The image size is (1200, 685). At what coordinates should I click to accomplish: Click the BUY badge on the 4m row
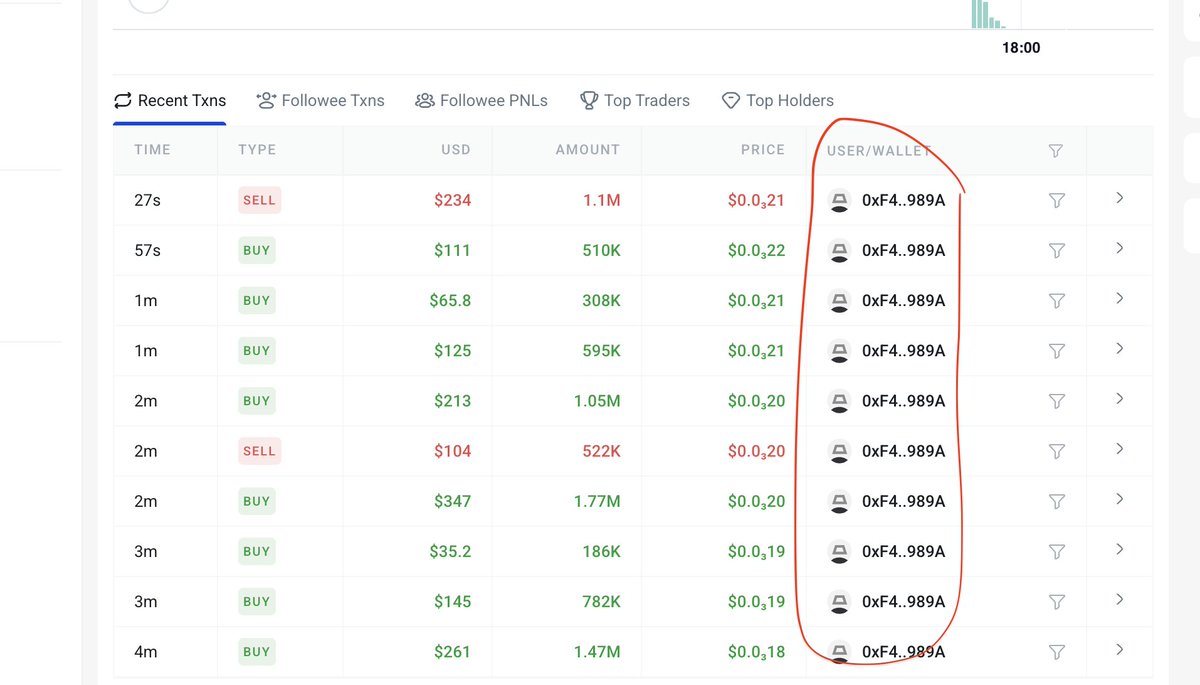256,651
